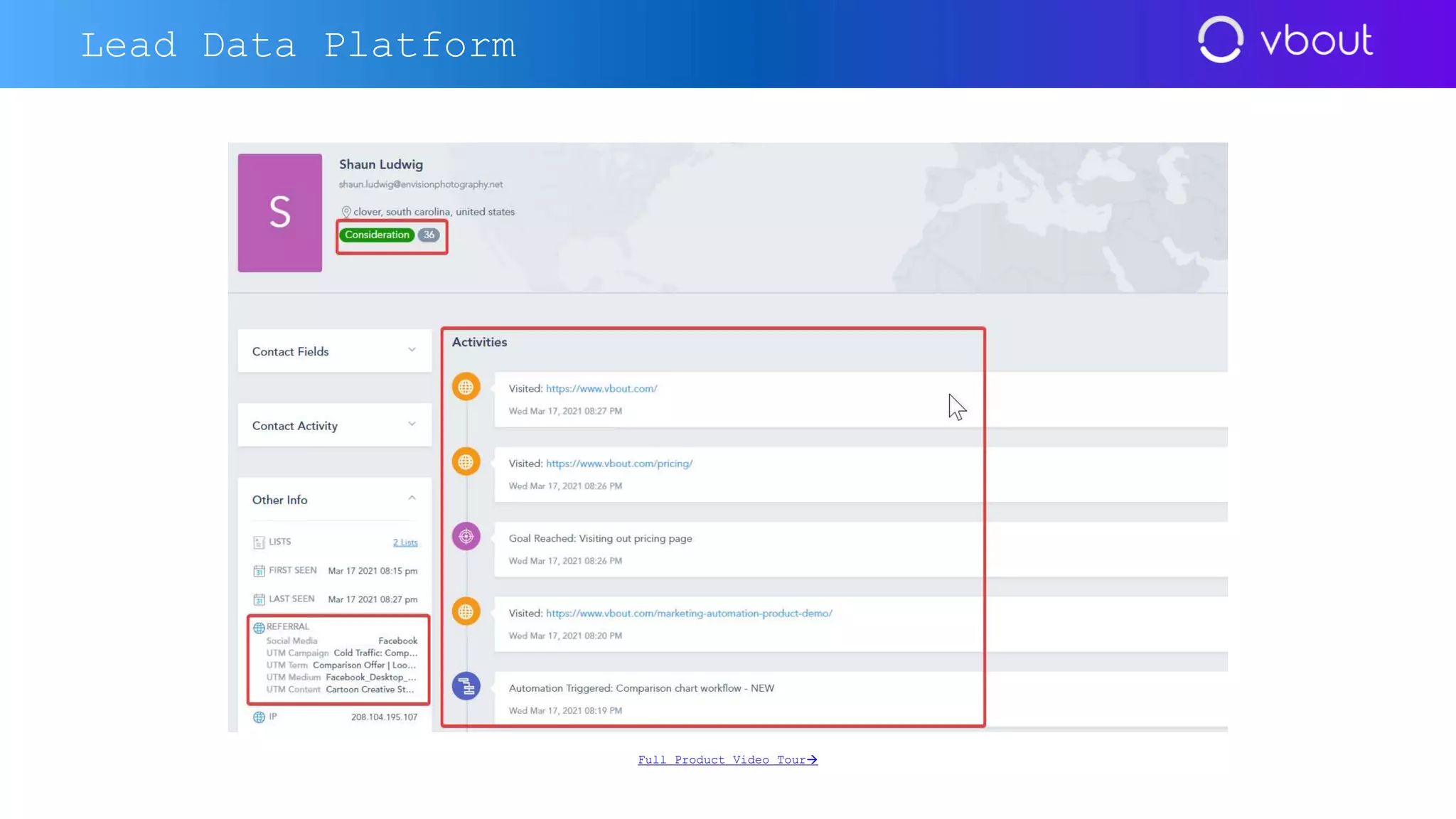This screenshot has height=819, width=1456.
Task: Click the location pin icon
Action: tap(346, 212)
